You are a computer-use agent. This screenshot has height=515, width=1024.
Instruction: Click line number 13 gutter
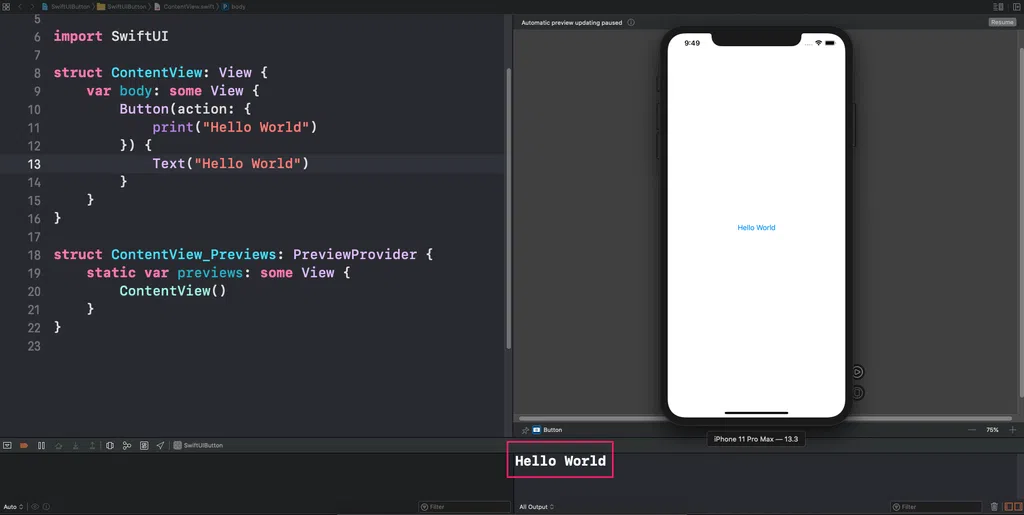coord(34,164)
